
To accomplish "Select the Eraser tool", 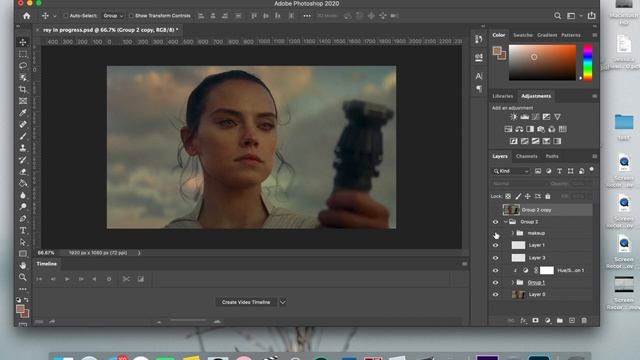I will 23,171.
